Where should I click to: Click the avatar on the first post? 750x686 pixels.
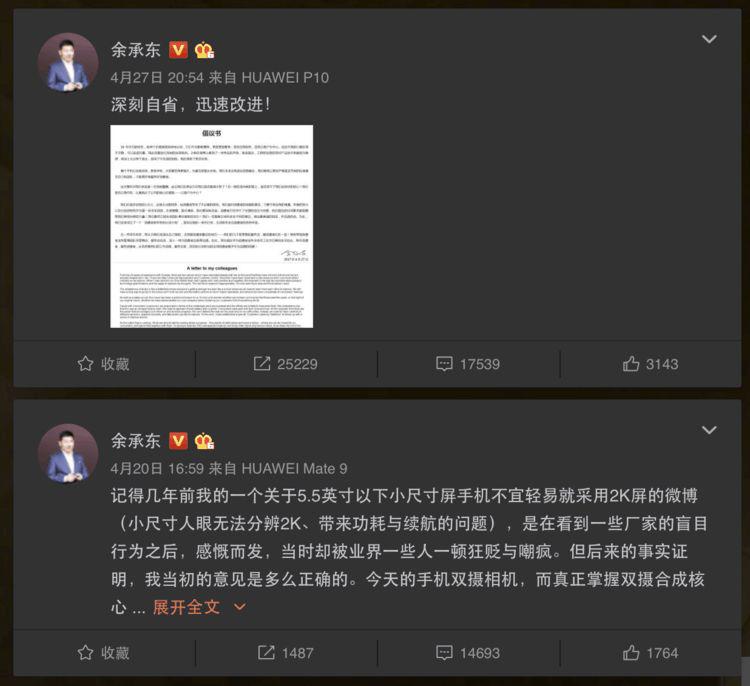click(68, 62)
